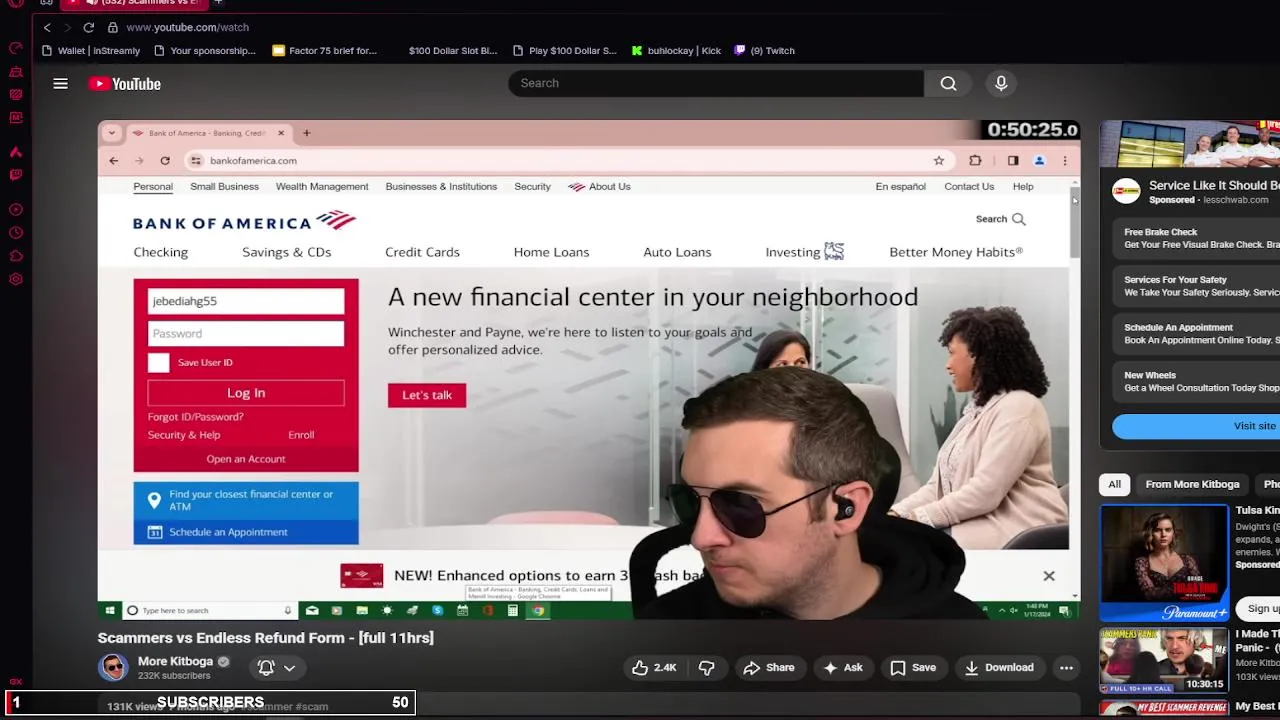The width and height of the screenshot is (1280, 720).
Task: Open the More Kitboga channel name link
Action: tap(175, 661)
